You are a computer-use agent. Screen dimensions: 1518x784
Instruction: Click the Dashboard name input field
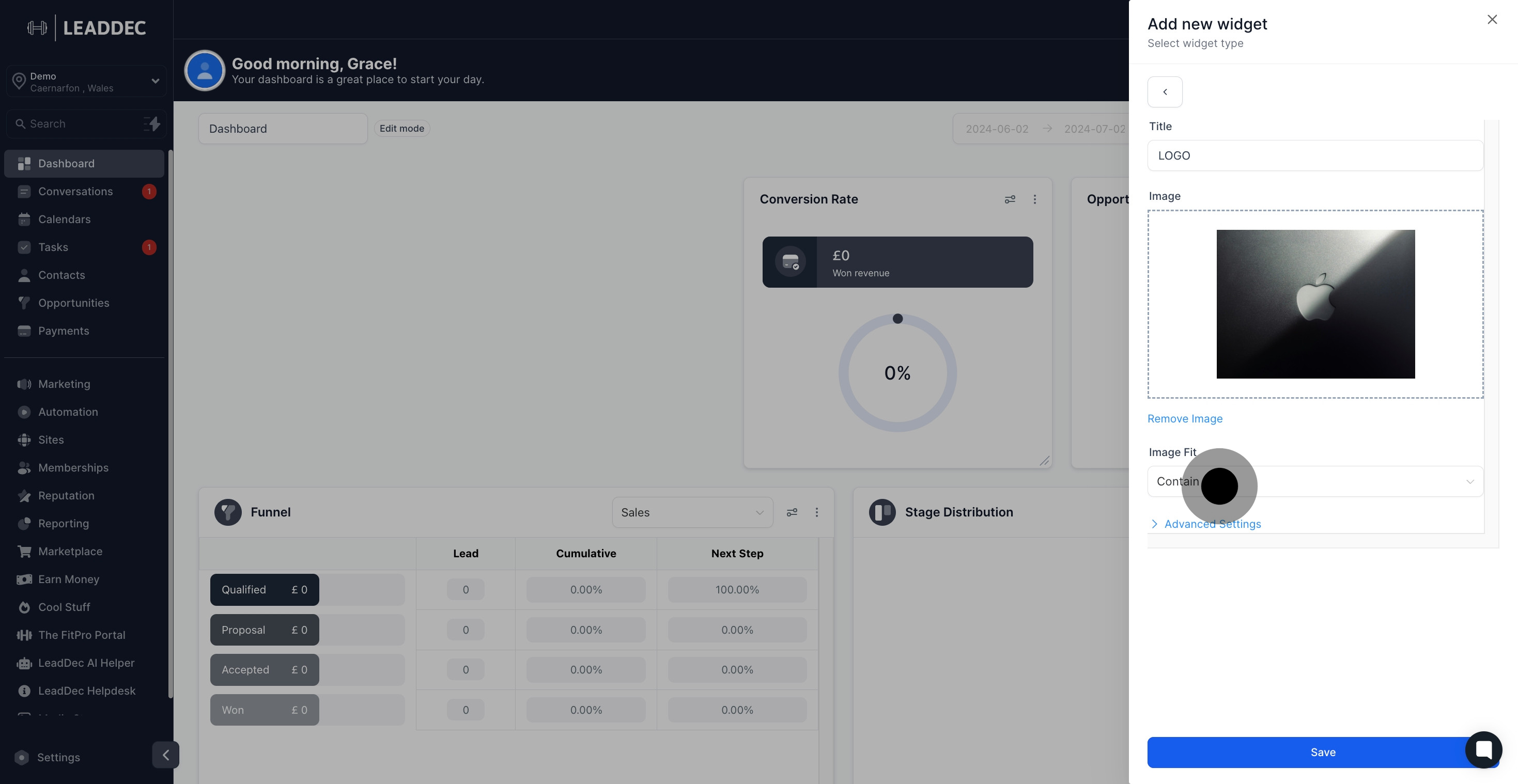coord(283,129)
